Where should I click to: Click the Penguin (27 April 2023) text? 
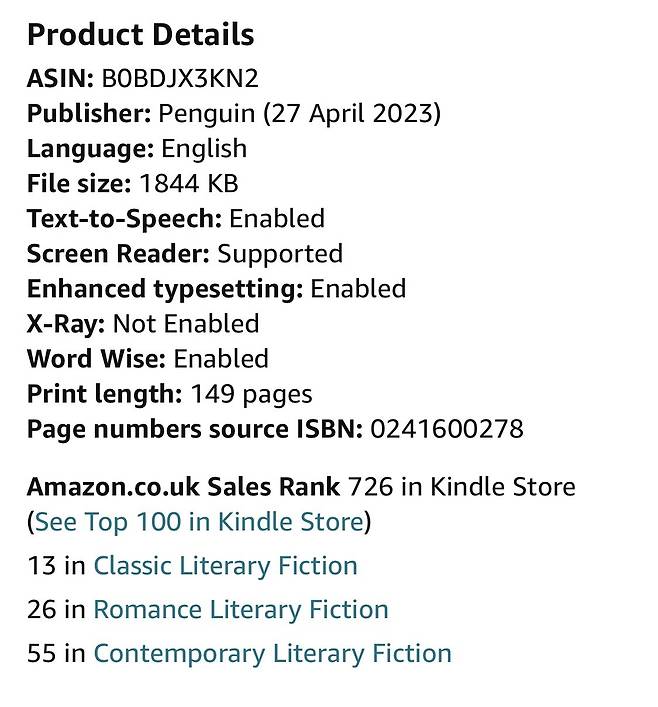pos(300,114)
